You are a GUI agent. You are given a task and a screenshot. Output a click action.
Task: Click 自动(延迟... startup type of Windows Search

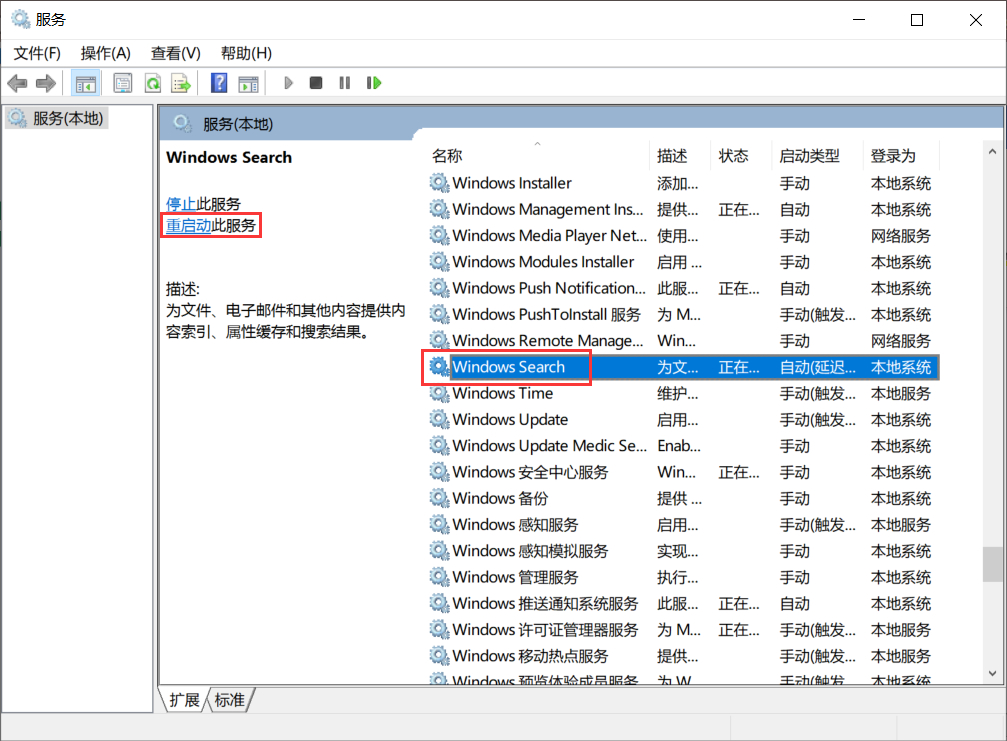click(x=818, y=367)
